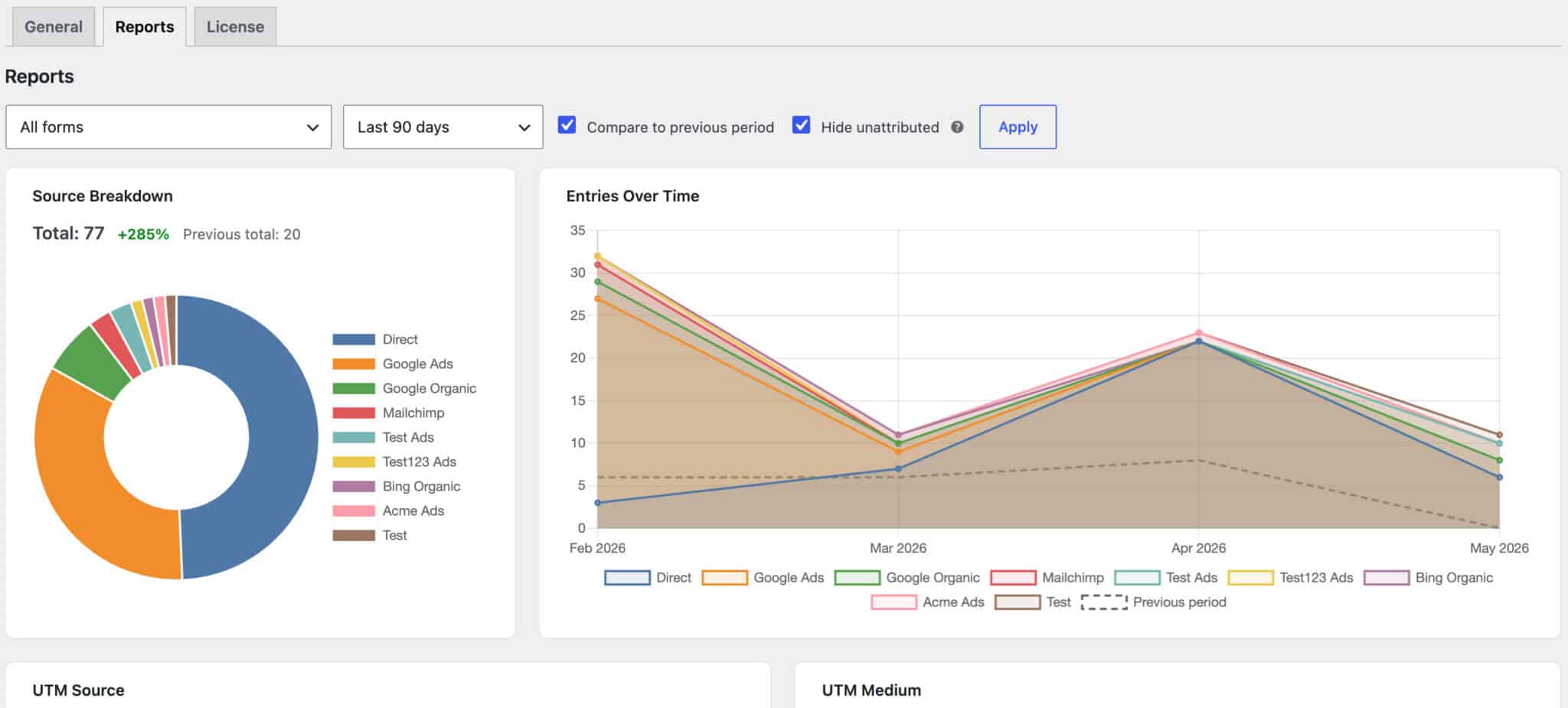This screenshot has height=708, width=1568.
Task: Hide Test123 Ads series in line chart legend
Action: [1290, 578]
